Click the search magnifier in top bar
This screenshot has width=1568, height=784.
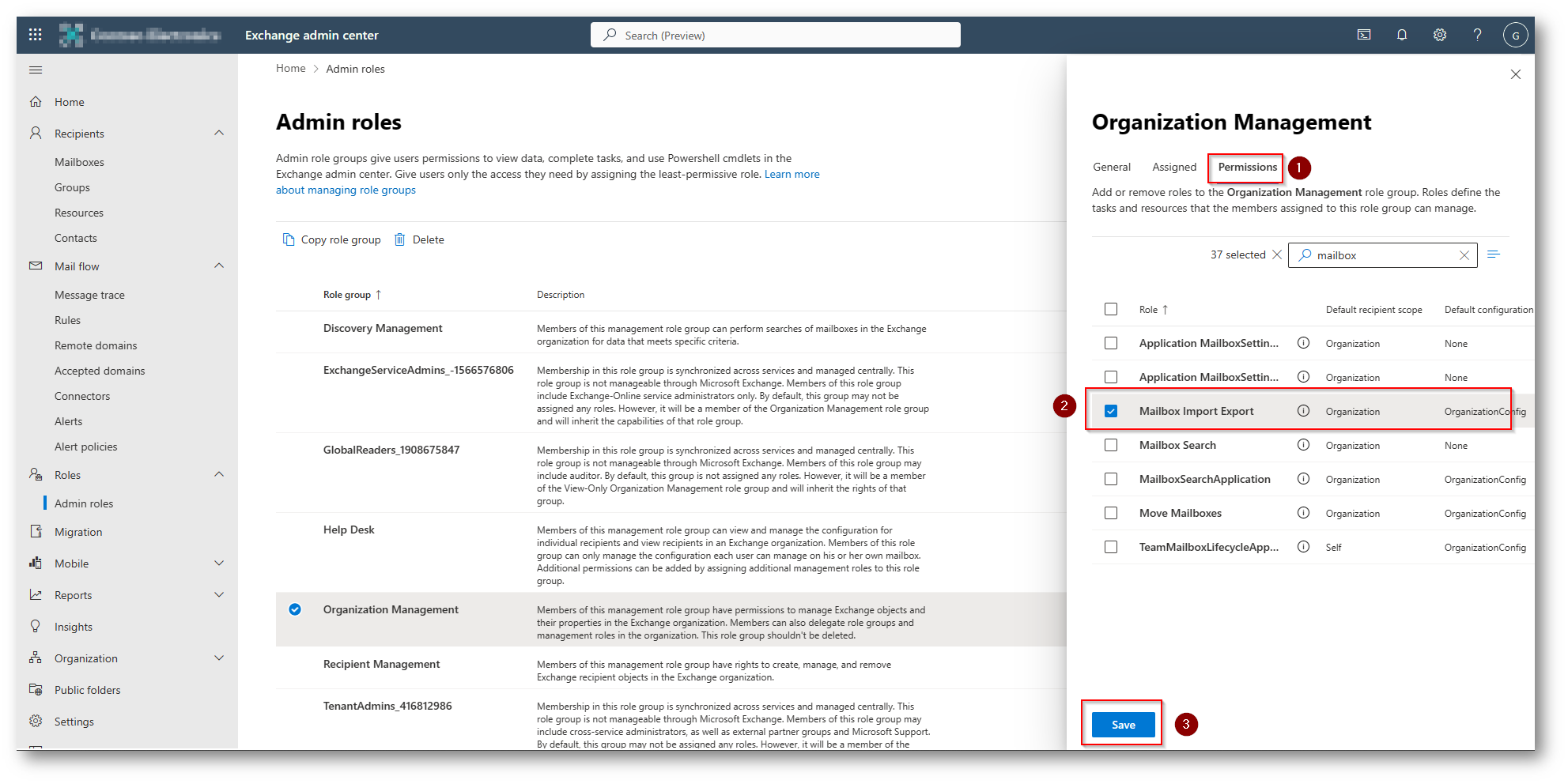pos(610,35)
